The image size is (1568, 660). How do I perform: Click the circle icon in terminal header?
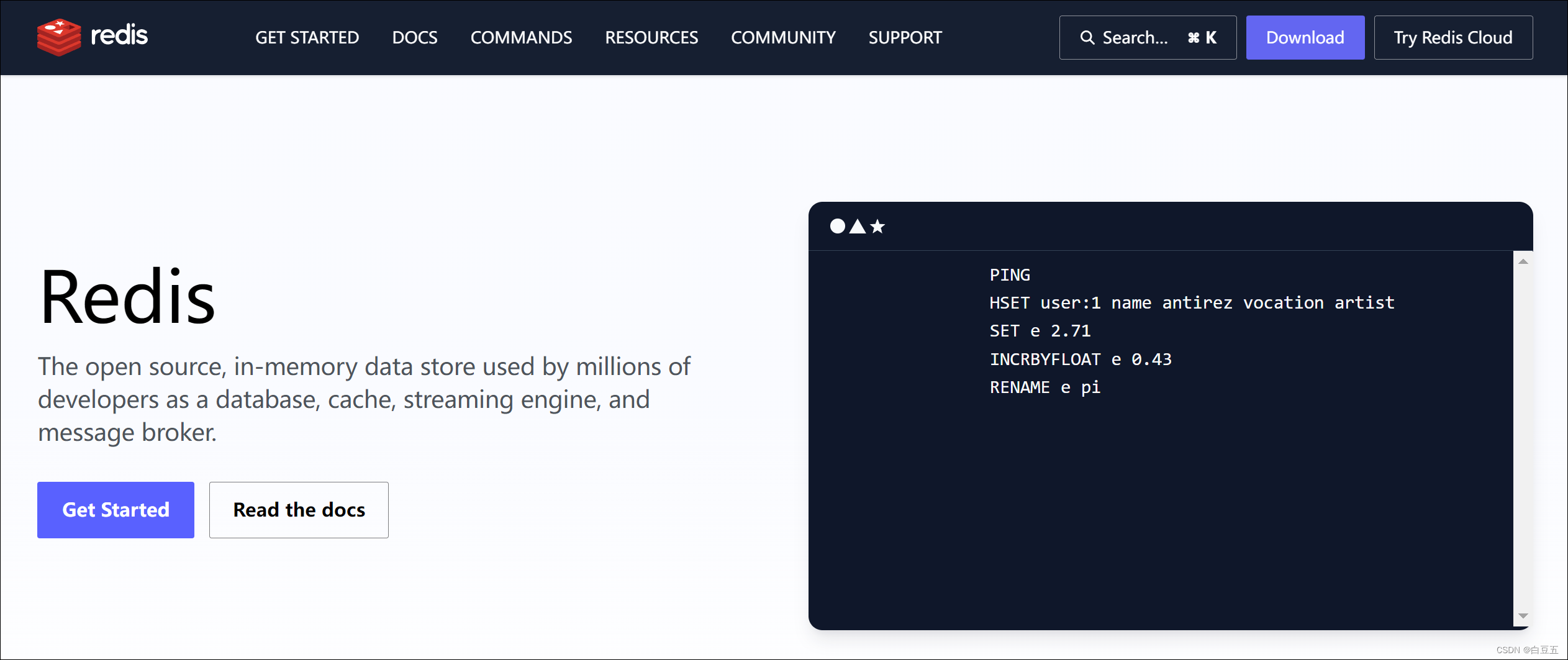click(838, 226)
